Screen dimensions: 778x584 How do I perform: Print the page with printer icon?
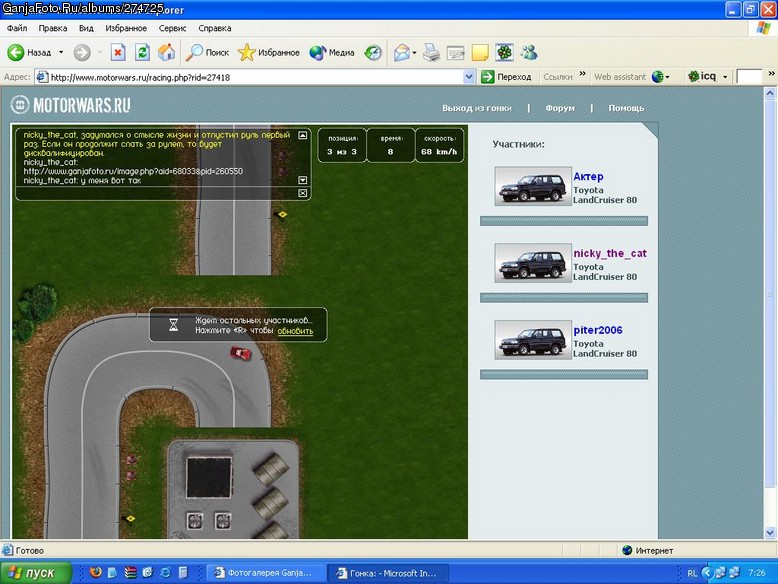point(431,52)
